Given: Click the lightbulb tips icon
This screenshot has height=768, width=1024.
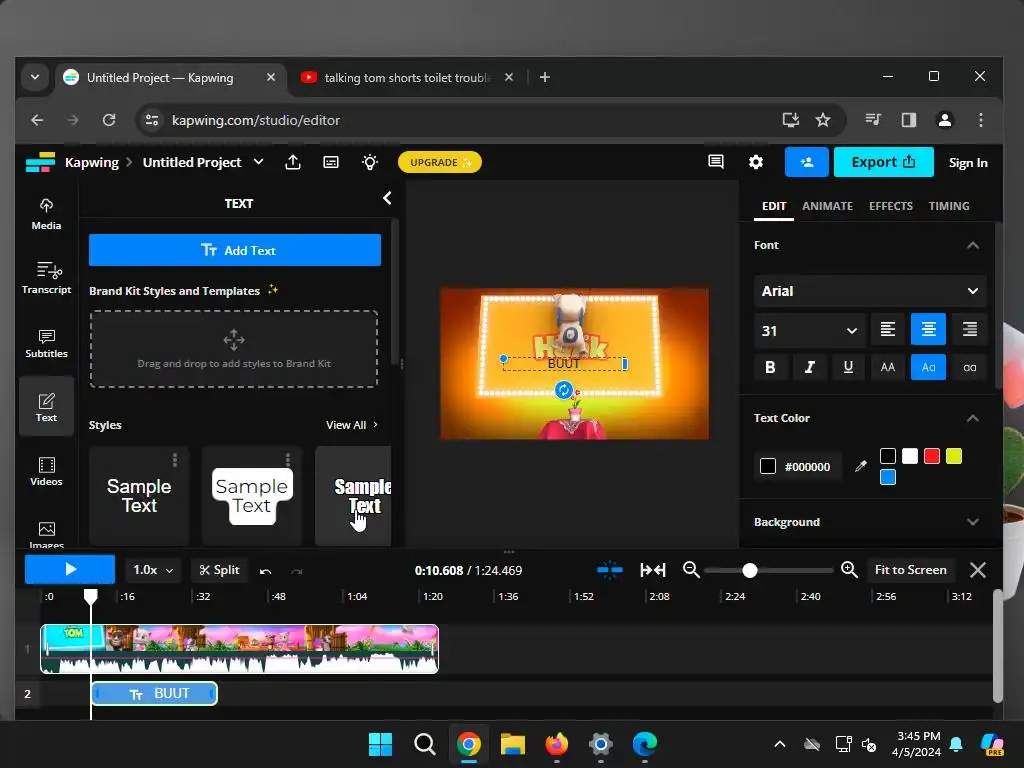Looking at the screenshot, I should pos(370,162).
